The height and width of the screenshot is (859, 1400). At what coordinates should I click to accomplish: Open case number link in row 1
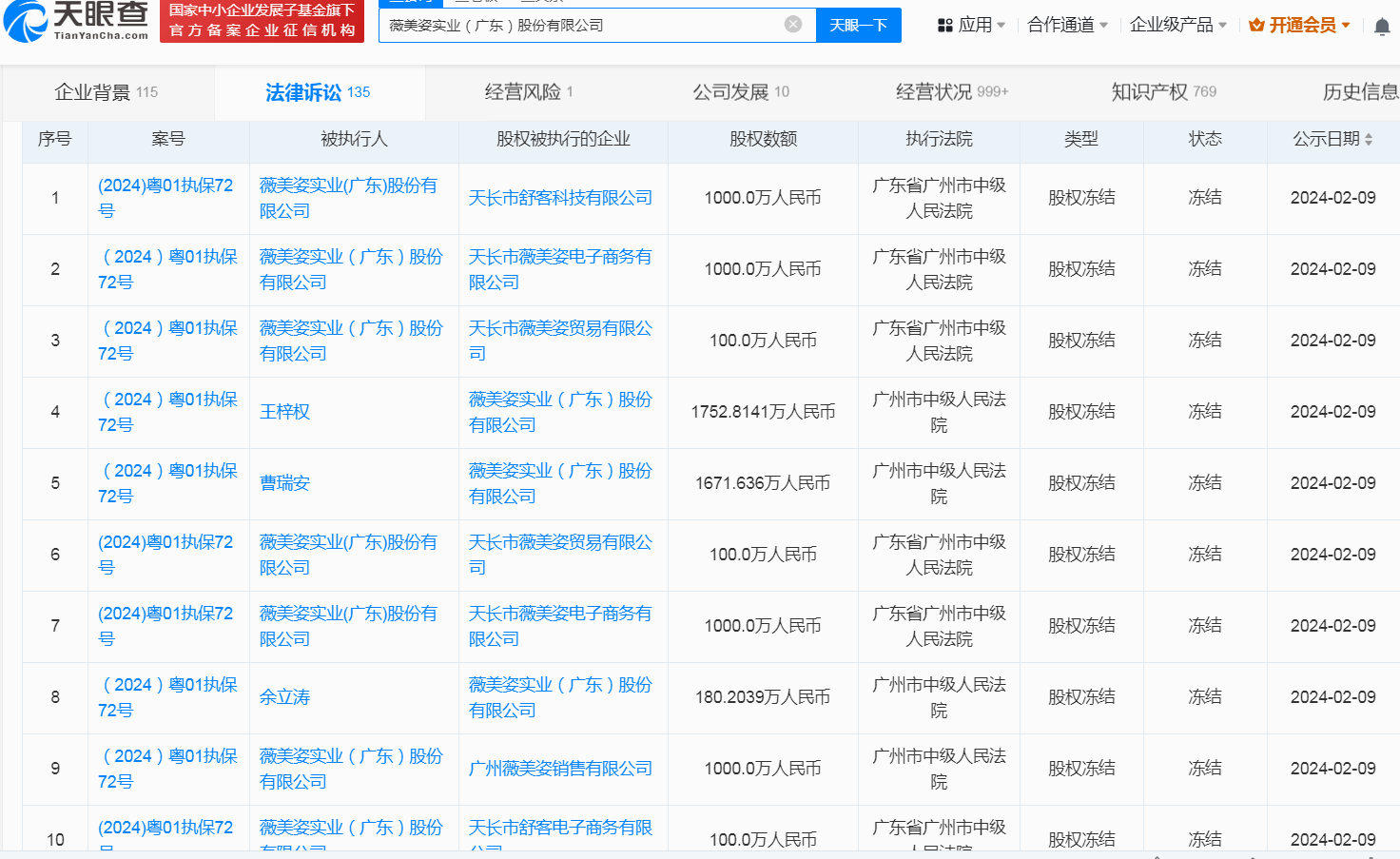165,198
